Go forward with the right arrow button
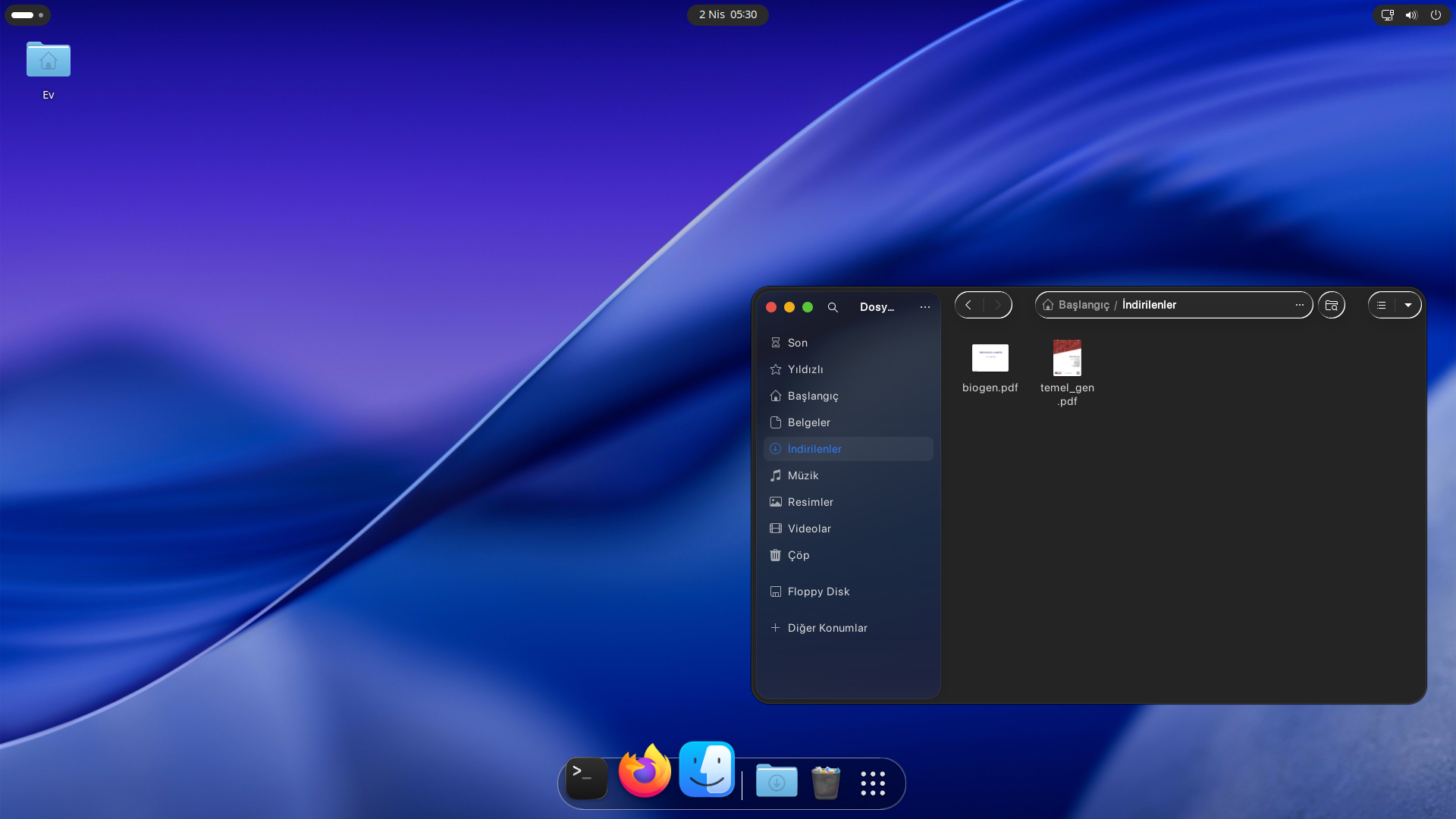This screenshot has width=1456, height=819. point(998,305)
